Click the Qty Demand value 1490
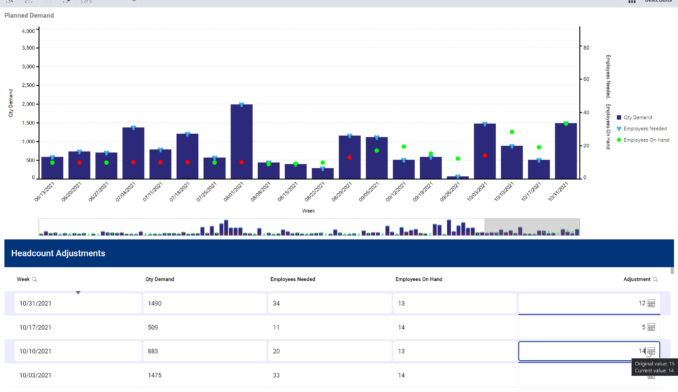Screen dimensions: 678x392 click(x=154, y=303)
